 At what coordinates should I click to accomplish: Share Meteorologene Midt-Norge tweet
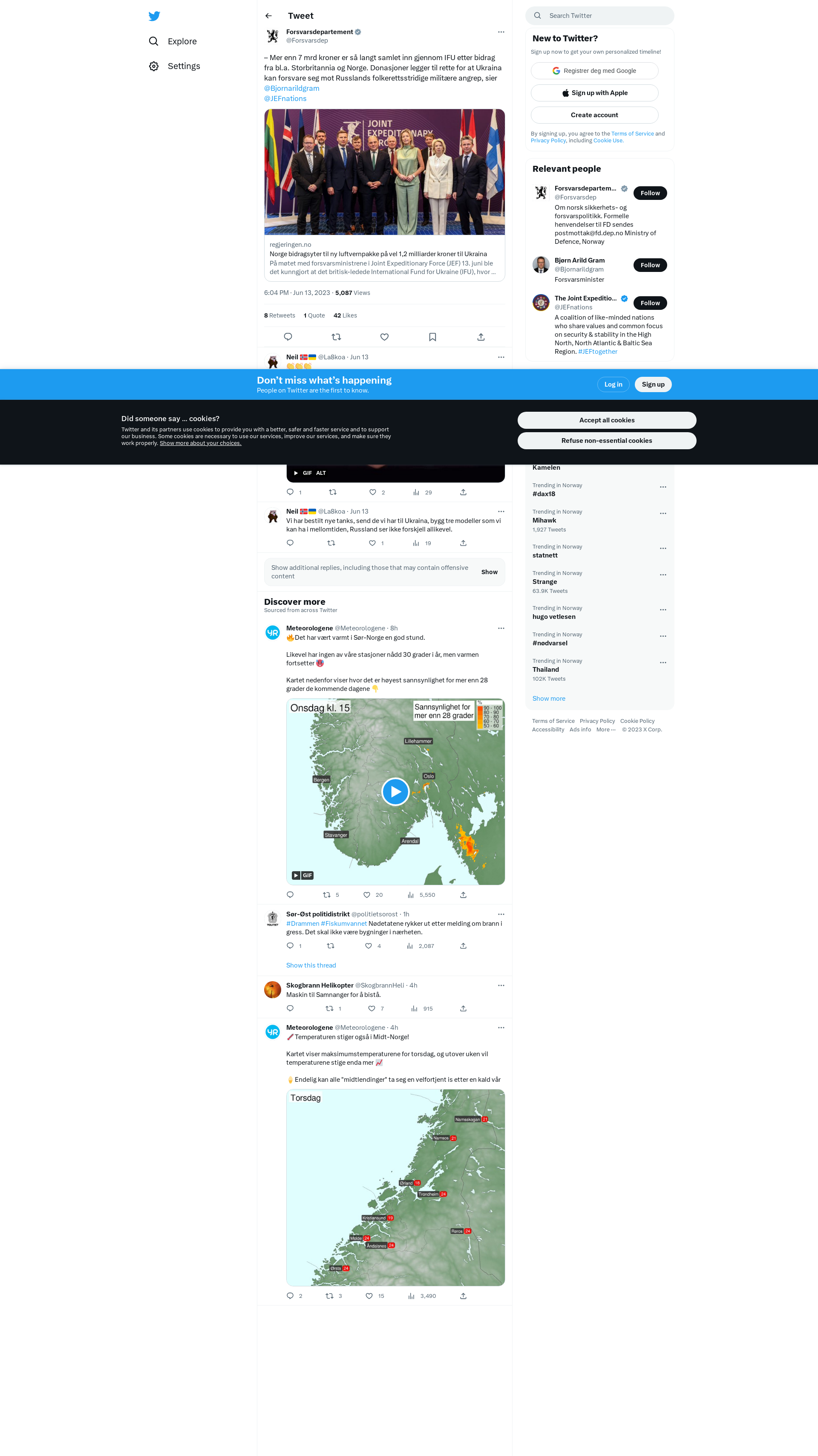[463, 1296]
